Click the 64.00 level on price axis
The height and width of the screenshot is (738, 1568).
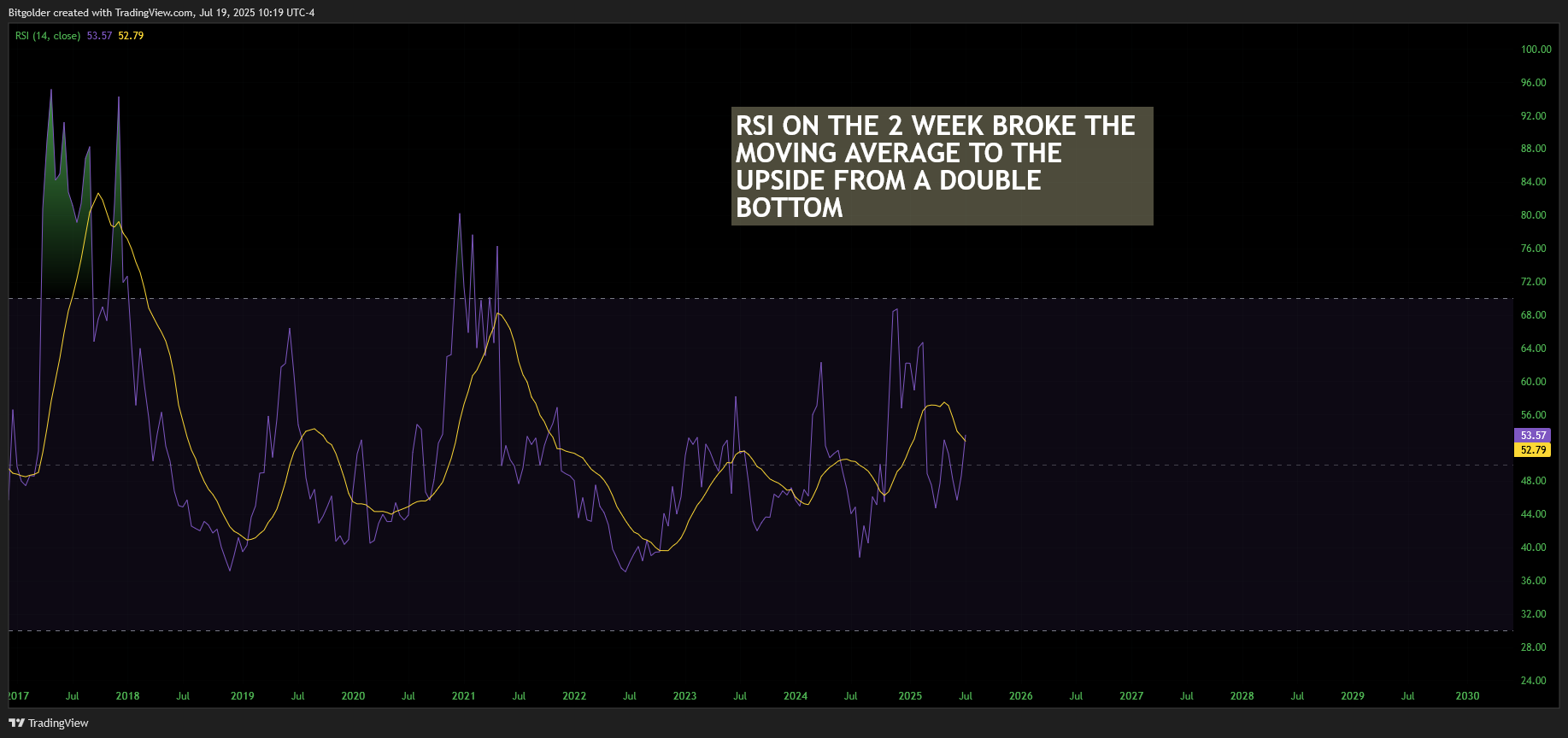1533,348
